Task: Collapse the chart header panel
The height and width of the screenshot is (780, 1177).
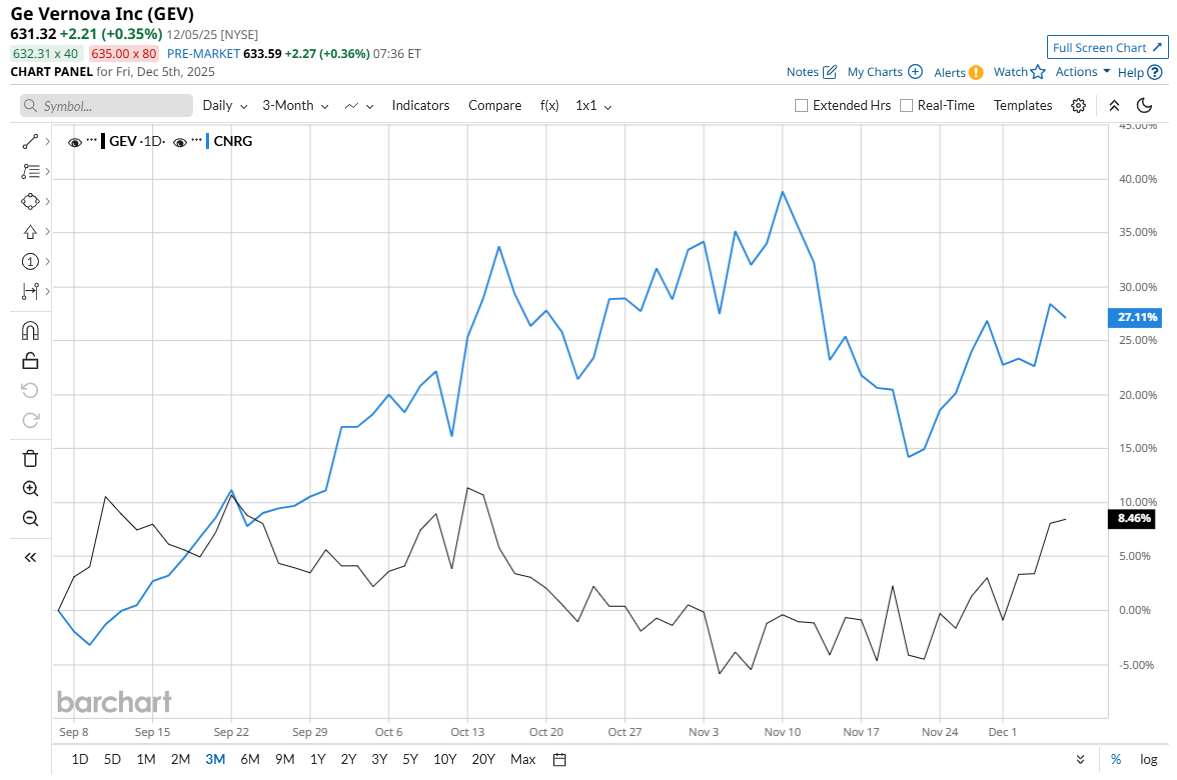Action: pyautogui.click(x=1114, y=106)
